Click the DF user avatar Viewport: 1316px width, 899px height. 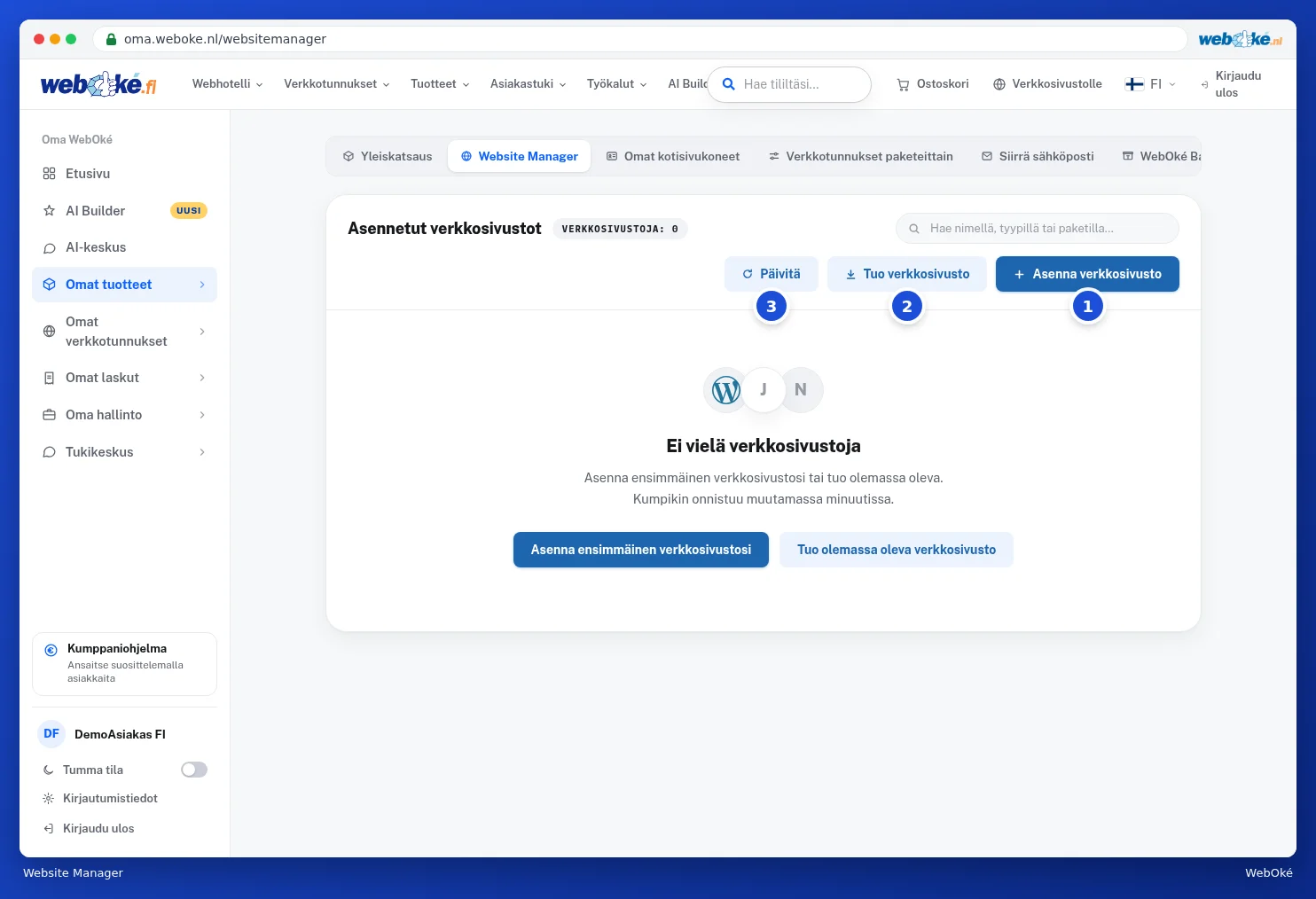(51, 734)
